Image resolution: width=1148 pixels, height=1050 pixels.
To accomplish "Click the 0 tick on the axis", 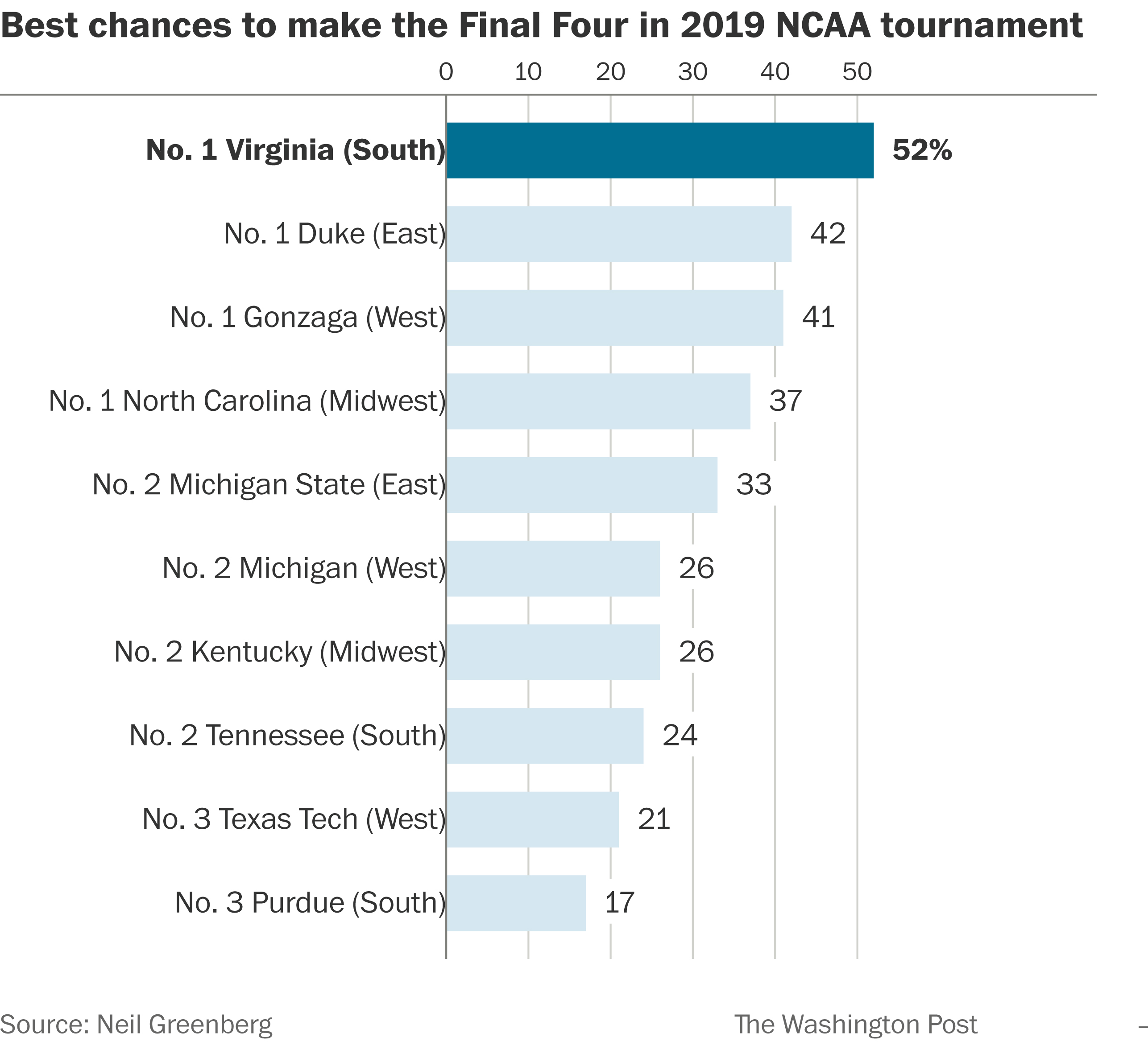I will (x=446, y=72).
